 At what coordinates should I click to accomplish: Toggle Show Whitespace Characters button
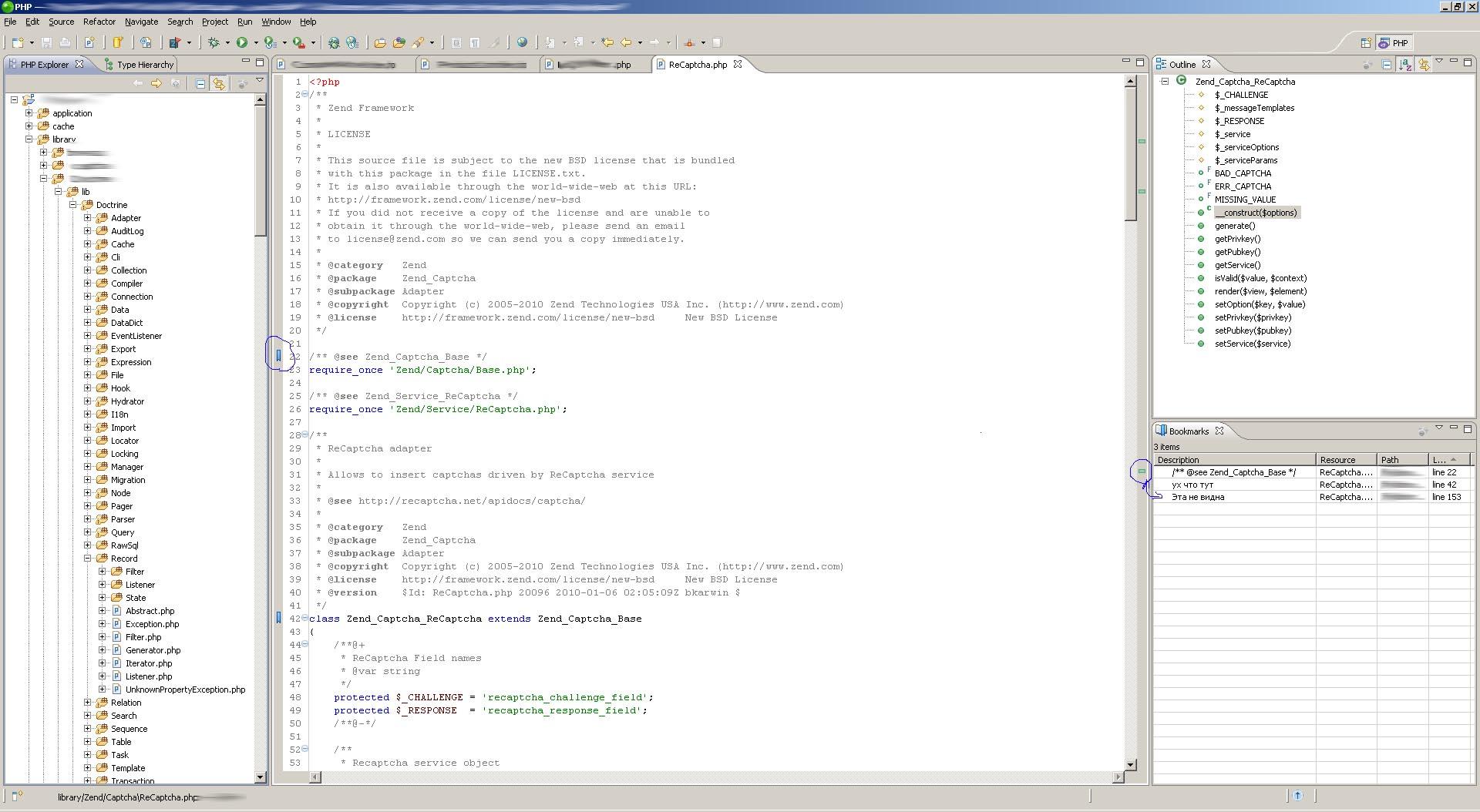click(475, 43)
